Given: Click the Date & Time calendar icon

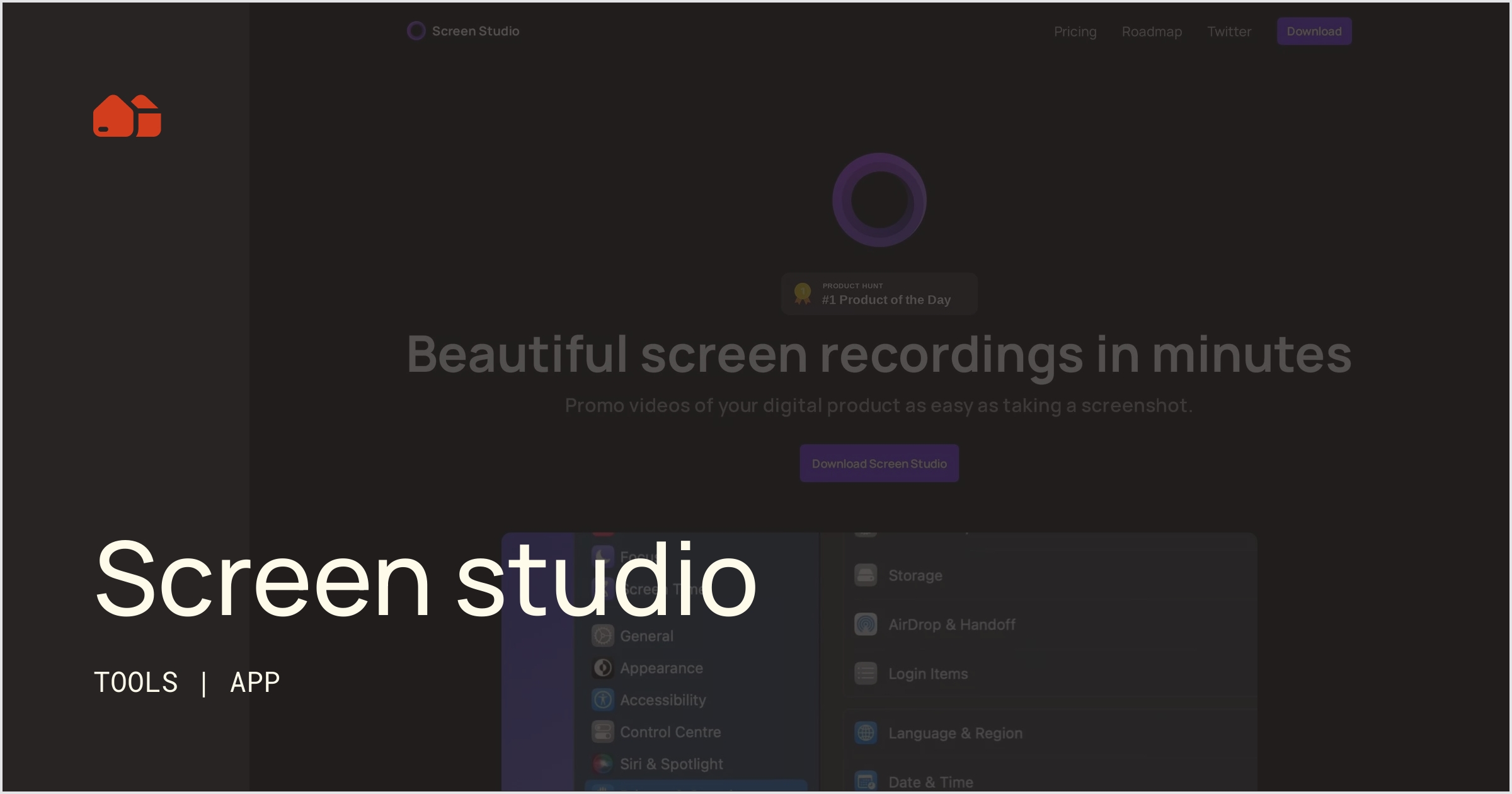Looking at the screenshot, I should tap(866, 781).
